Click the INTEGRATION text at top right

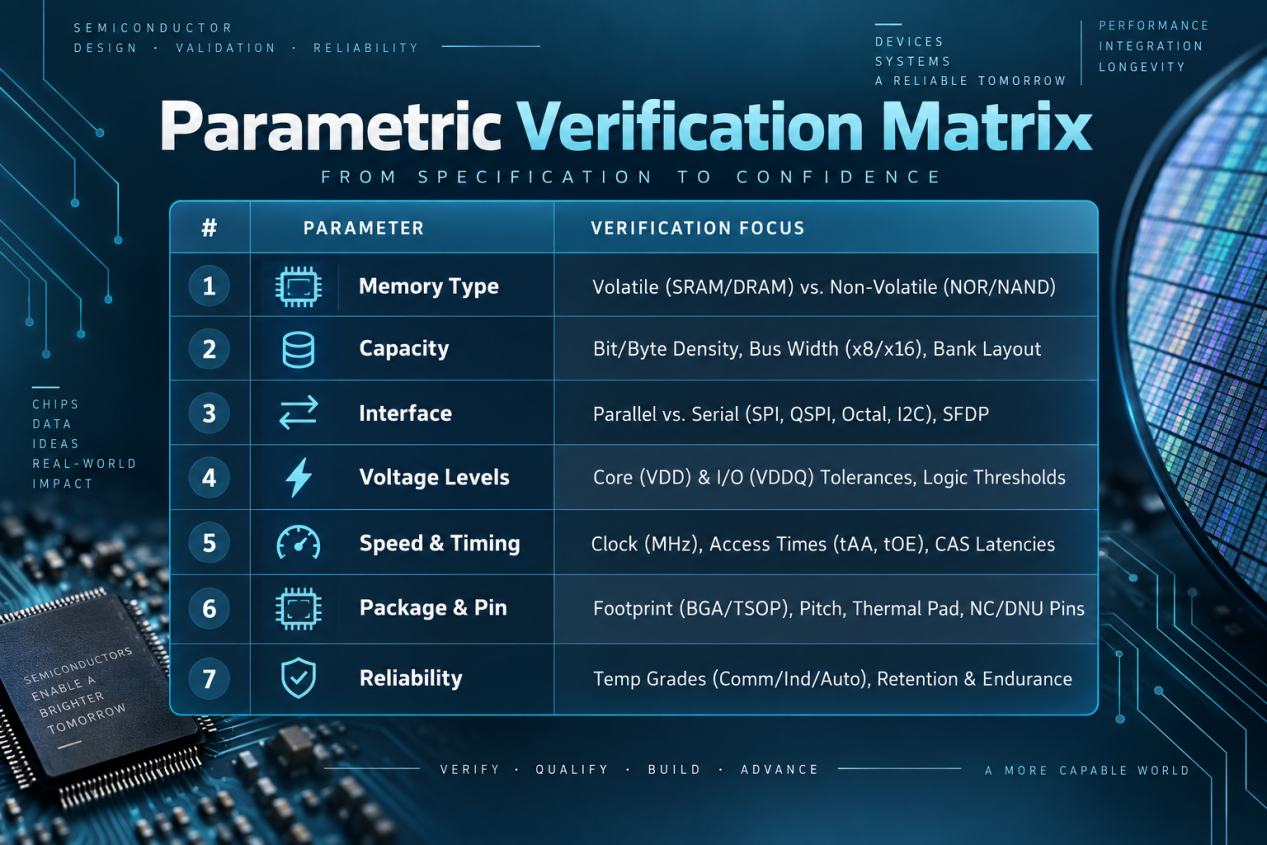[1151, 46]
